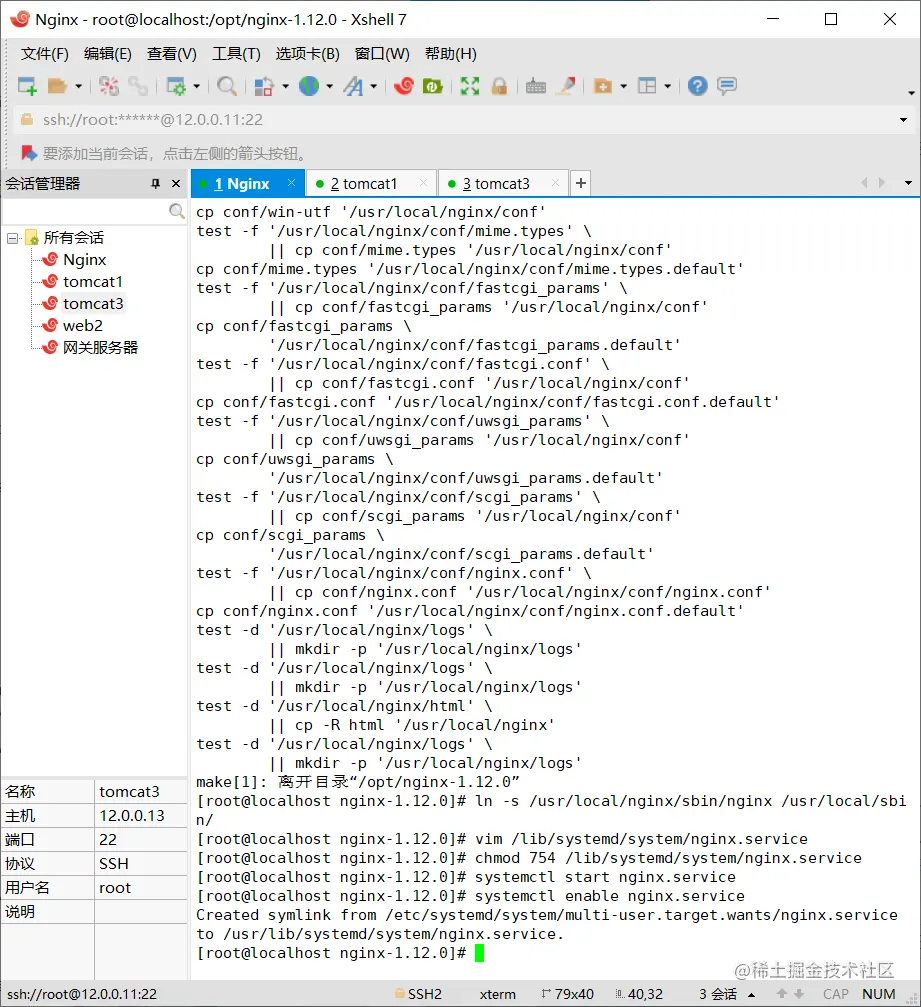The height and width of the screenshot is (1007, 921).
Task: Expand the Layout dropdown arrow
Action: (667, 86)
